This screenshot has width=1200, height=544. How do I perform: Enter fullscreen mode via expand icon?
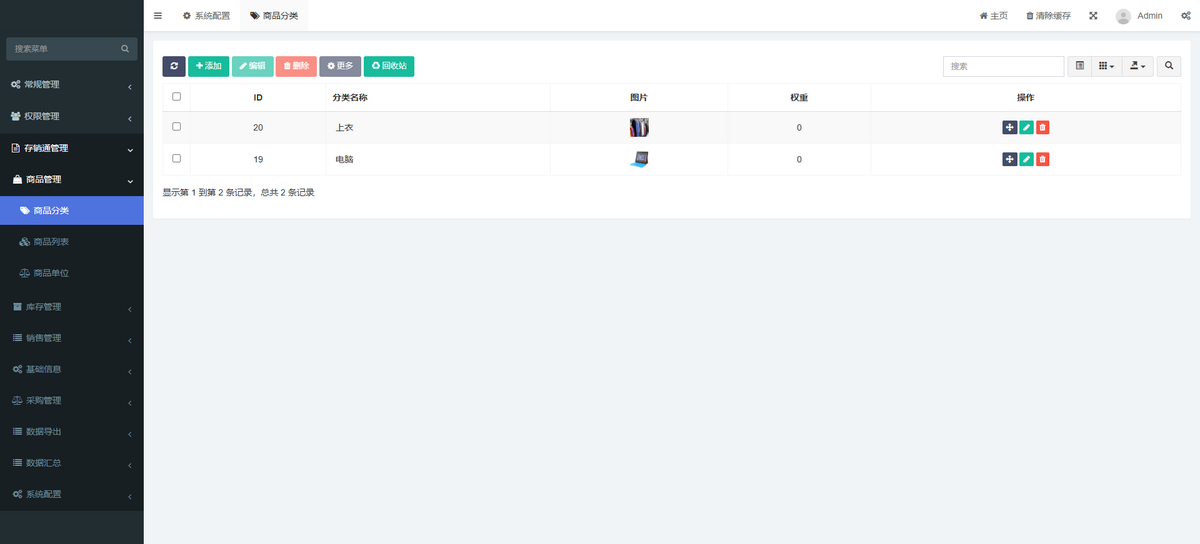coord(1093,16)
